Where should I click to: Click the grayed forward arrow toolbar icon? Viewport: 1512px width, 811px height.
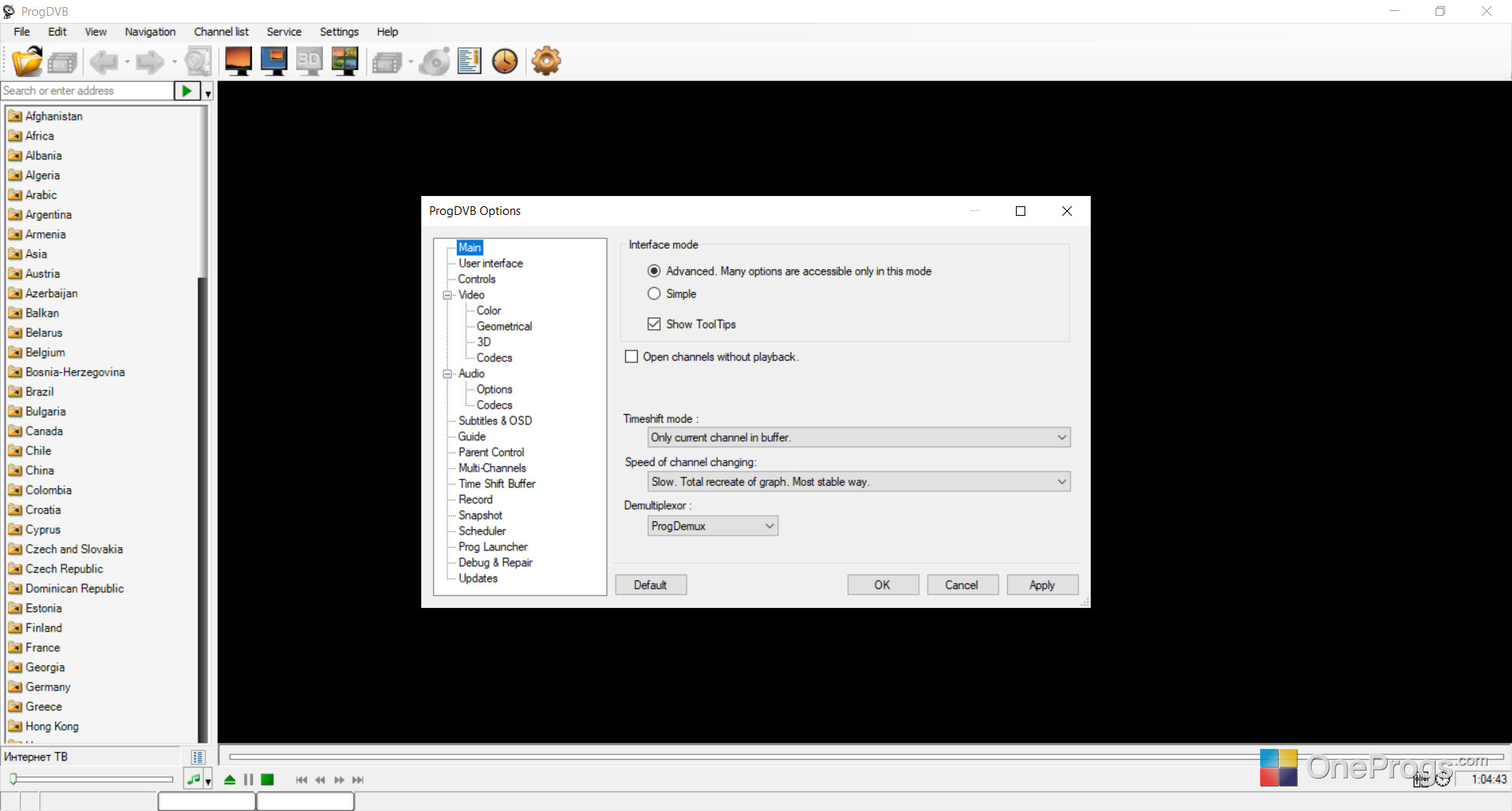[150, 61]
